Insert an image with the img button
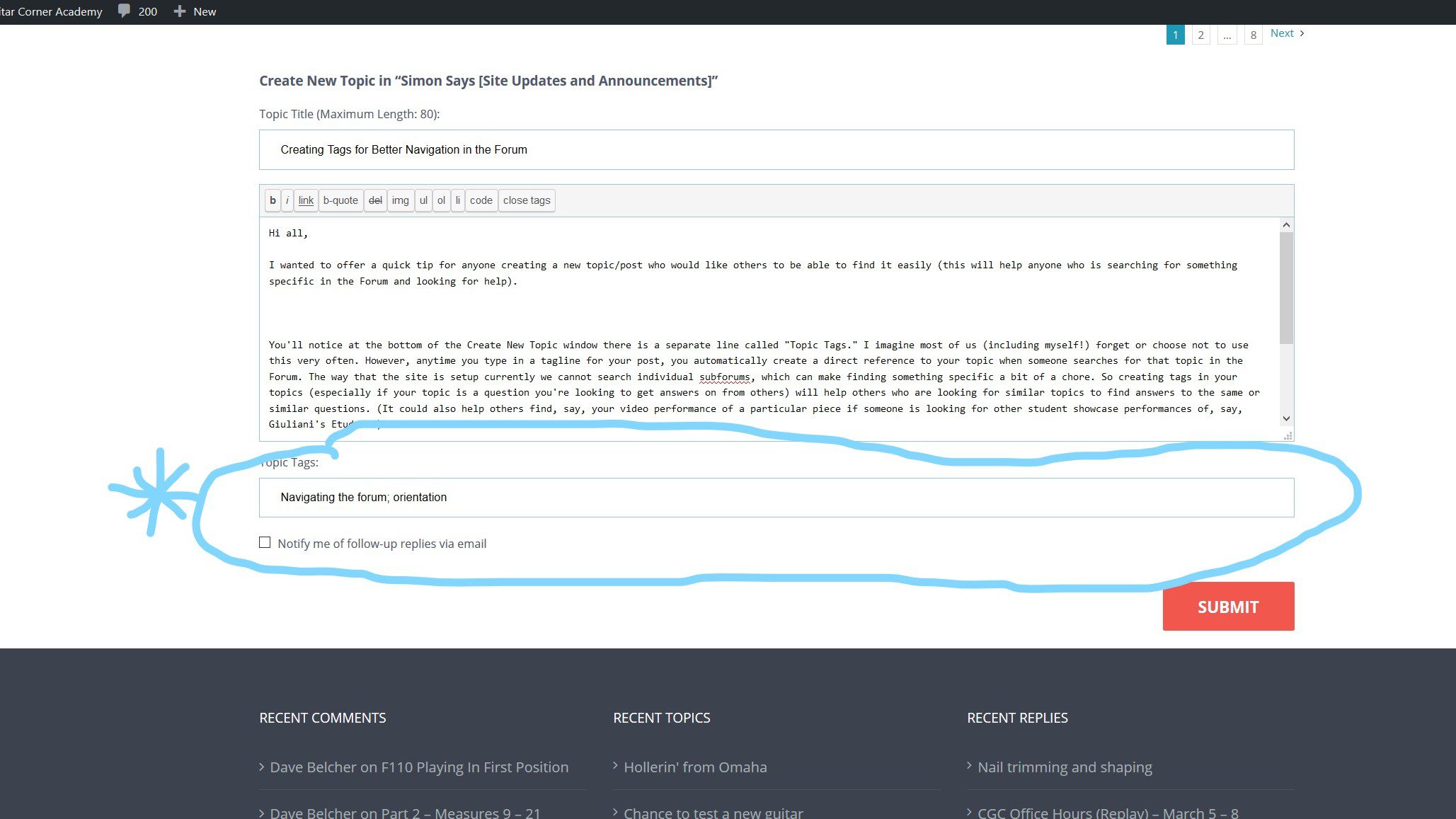This screenshot has height=819, width=1456. [400, 200]
